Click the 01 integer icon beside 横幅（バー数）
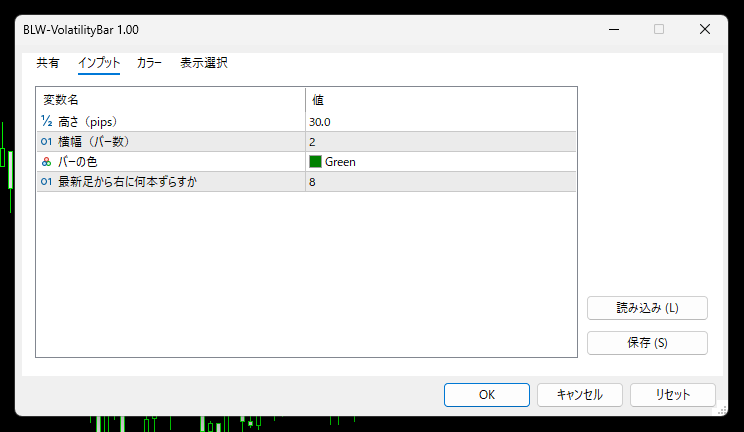 click(x=46, y=141)
